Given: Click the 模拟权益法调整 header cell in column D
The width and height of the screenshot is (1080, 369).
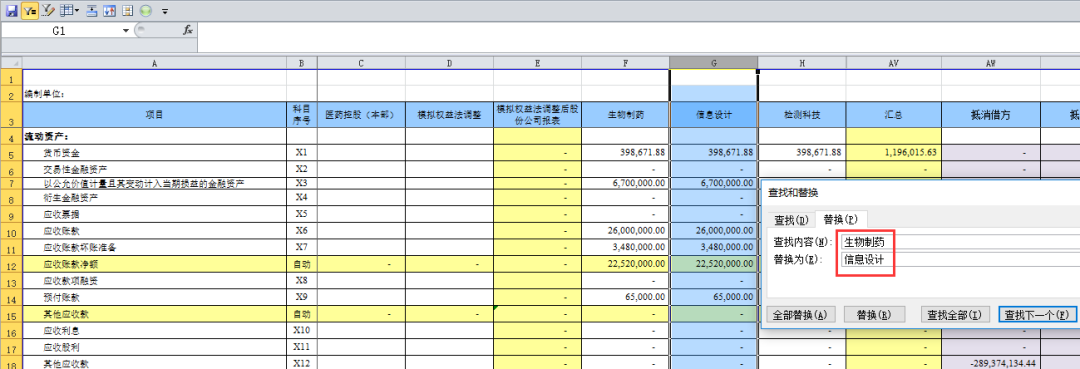Looking at the screenshot, I should [x=449, y=115].
